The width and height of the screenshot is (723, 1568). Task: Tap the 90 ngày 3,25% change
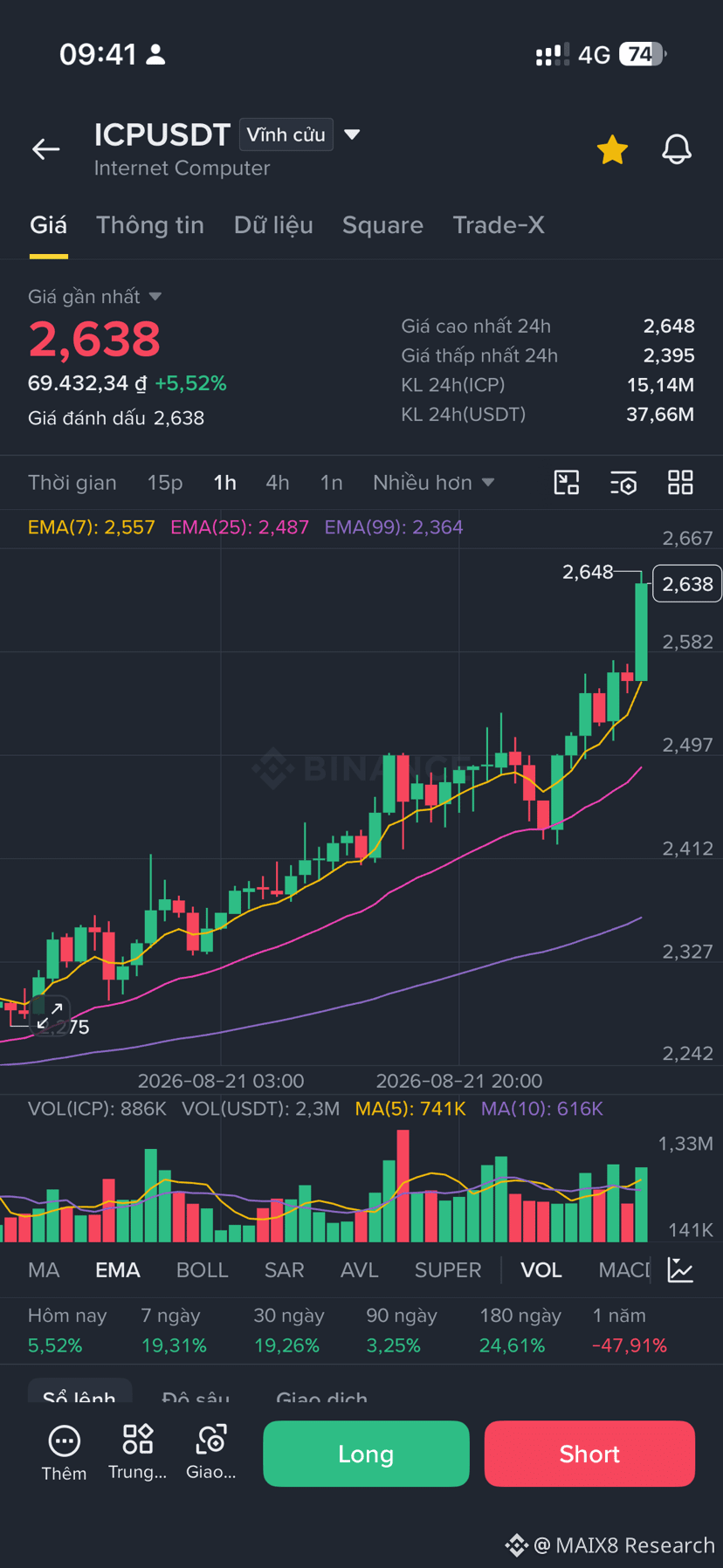tap(401, 1331)
